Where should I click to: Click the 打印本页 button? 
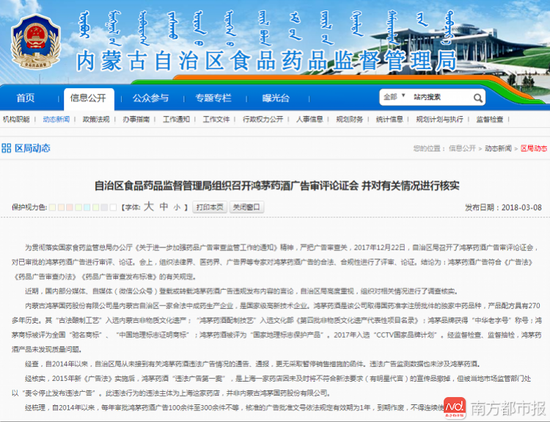(x=210, y=207)
